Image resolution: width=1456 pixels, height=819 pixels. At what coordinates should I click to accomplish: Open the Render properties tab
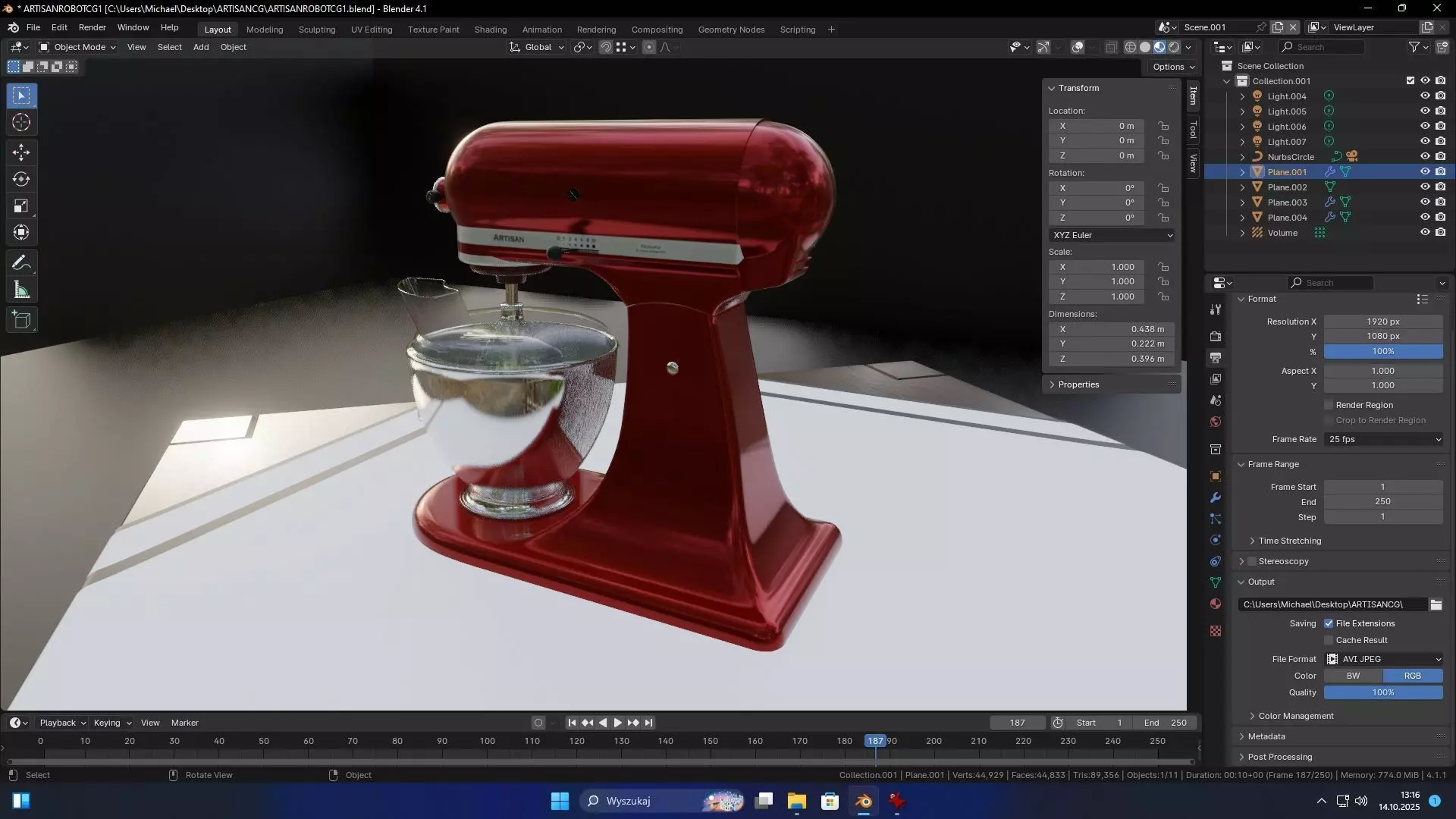pos(1216,336)
